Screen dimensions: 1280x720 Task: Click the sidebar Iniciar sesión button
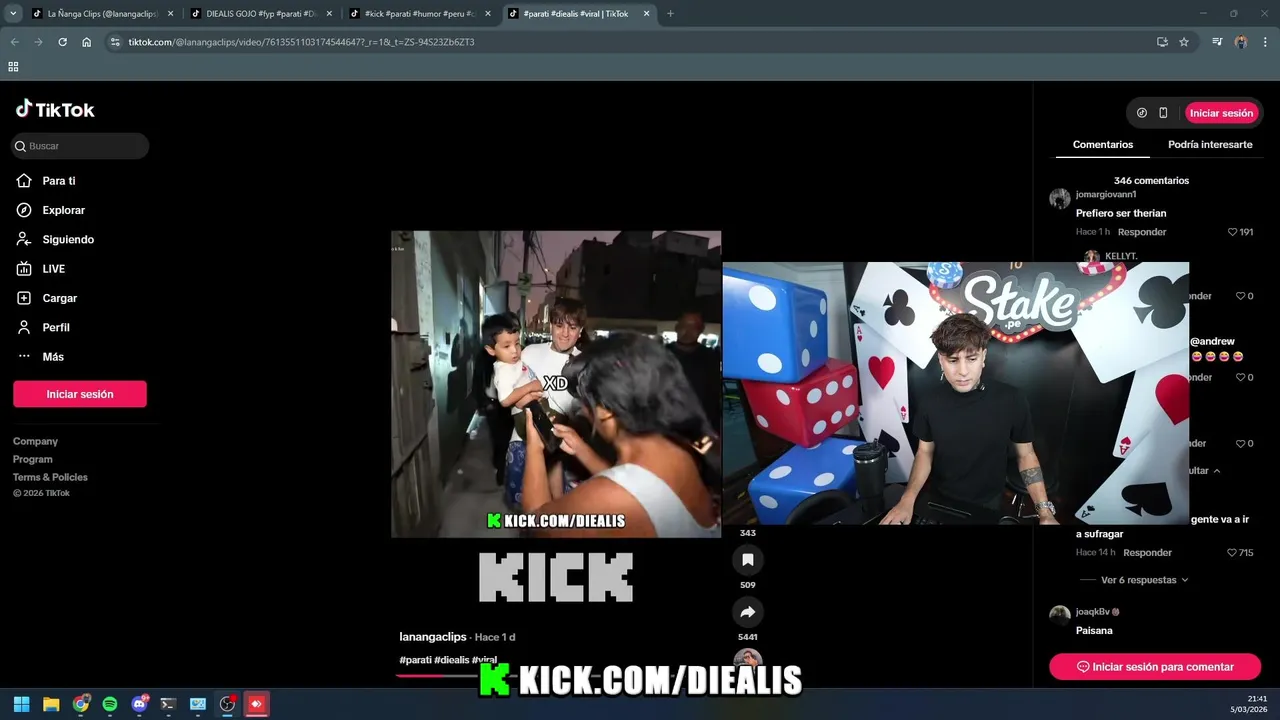[x=80, y=394]
